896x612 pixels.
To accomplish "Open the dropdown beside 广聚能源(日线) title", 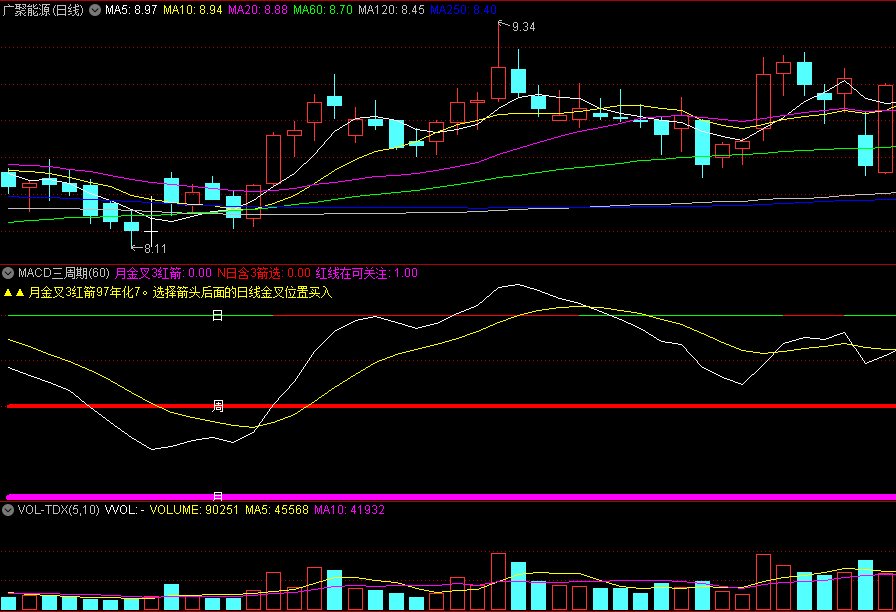I will (x=95, y=10).
